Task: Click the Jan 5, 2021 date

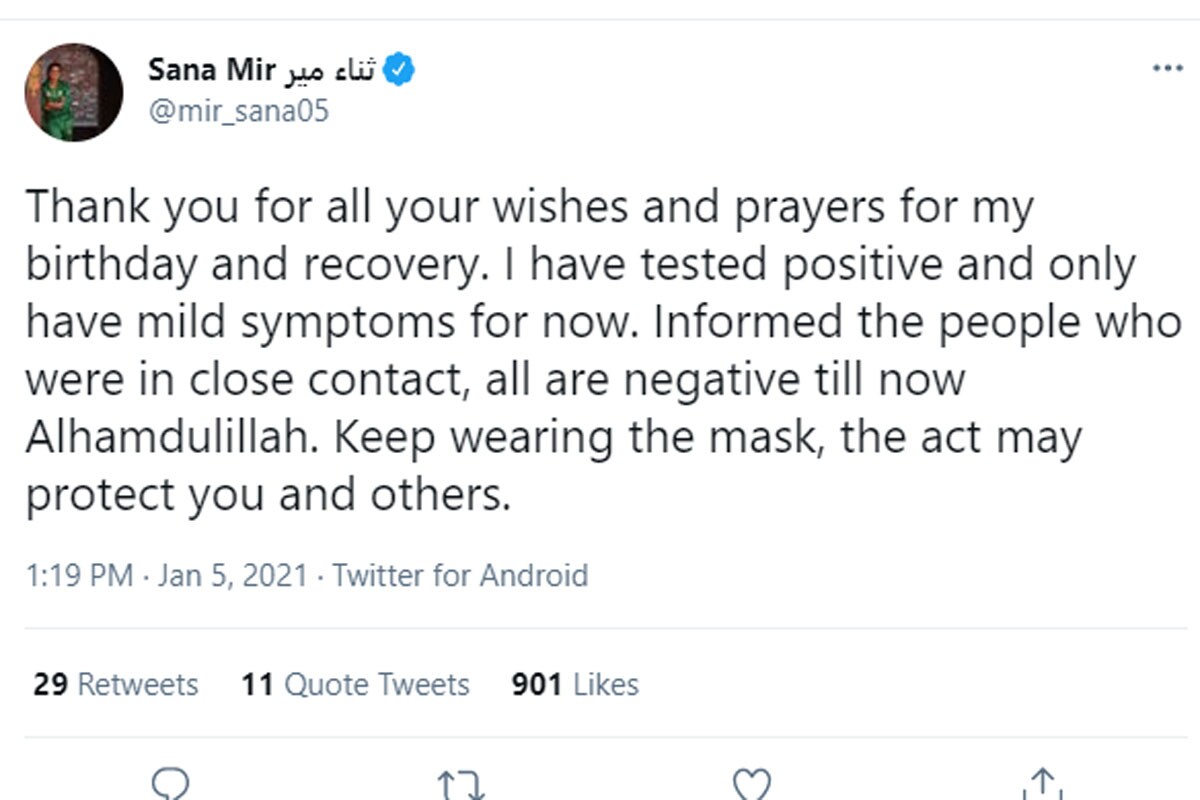Action: [232, 576]
